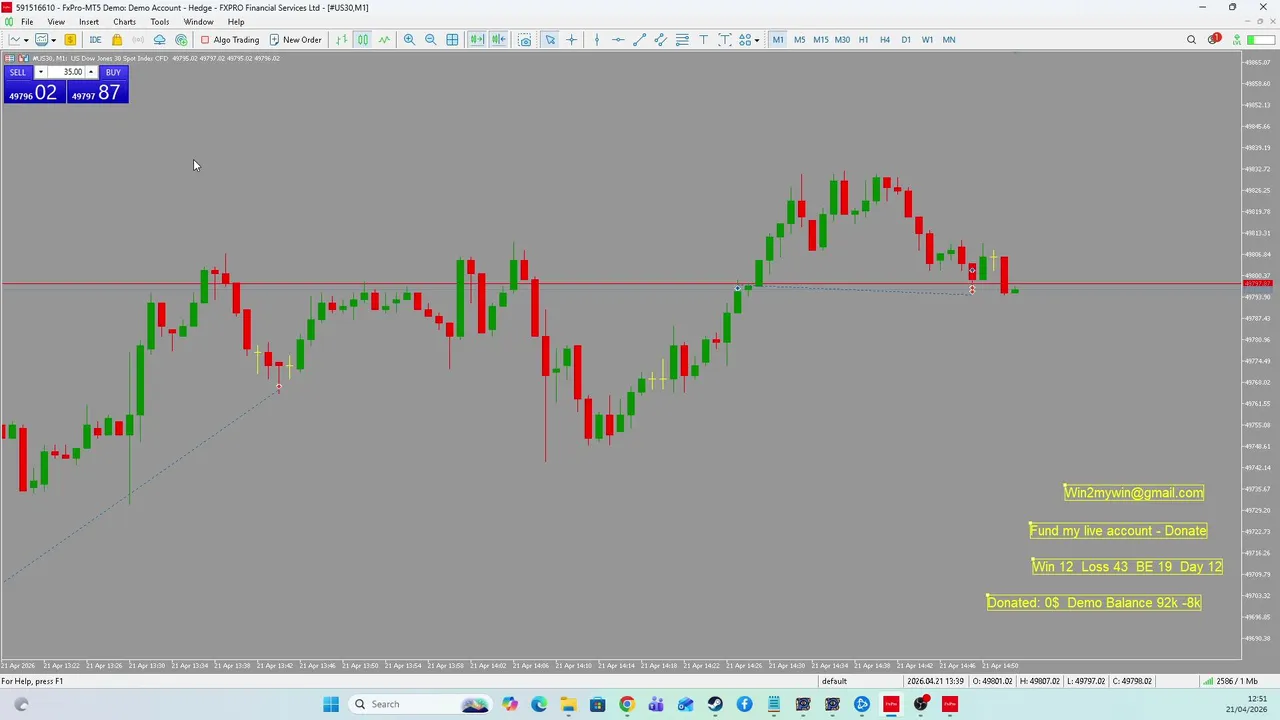
Task: Take chart screenshot with camera icon
Action: tap(525, 40)
